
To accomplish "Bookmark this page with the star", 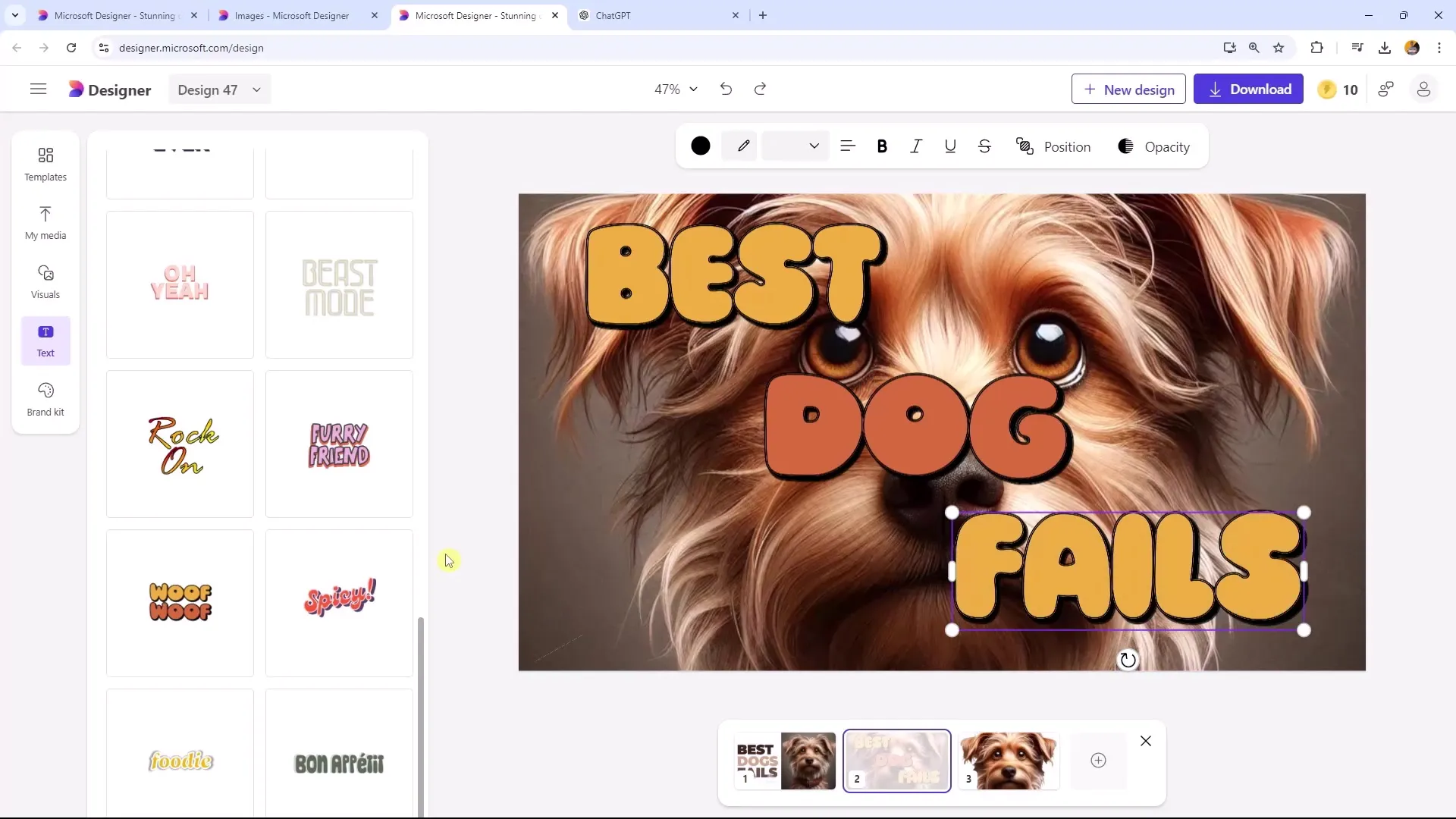I will (x=1279, y=48).
